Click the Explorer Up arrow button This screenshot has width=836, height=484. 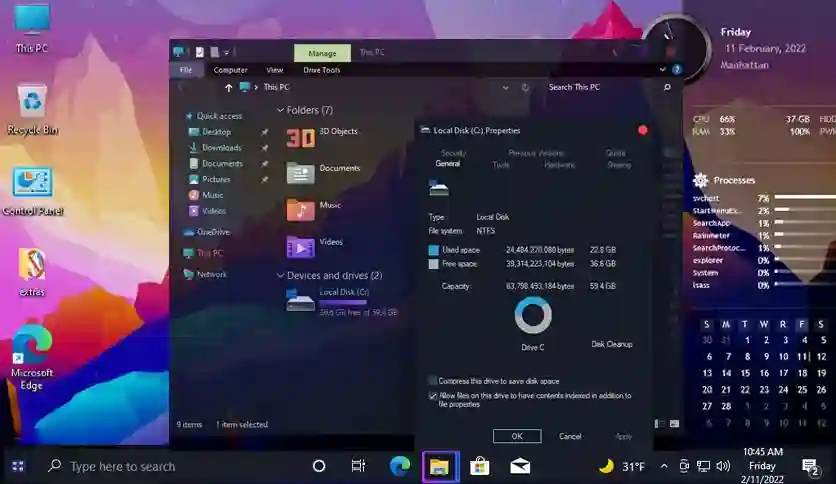click(x=228, y=87)
